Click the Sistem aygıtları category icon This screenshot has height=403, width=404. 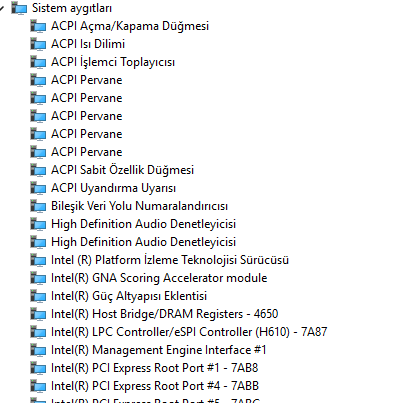(19, 8)
